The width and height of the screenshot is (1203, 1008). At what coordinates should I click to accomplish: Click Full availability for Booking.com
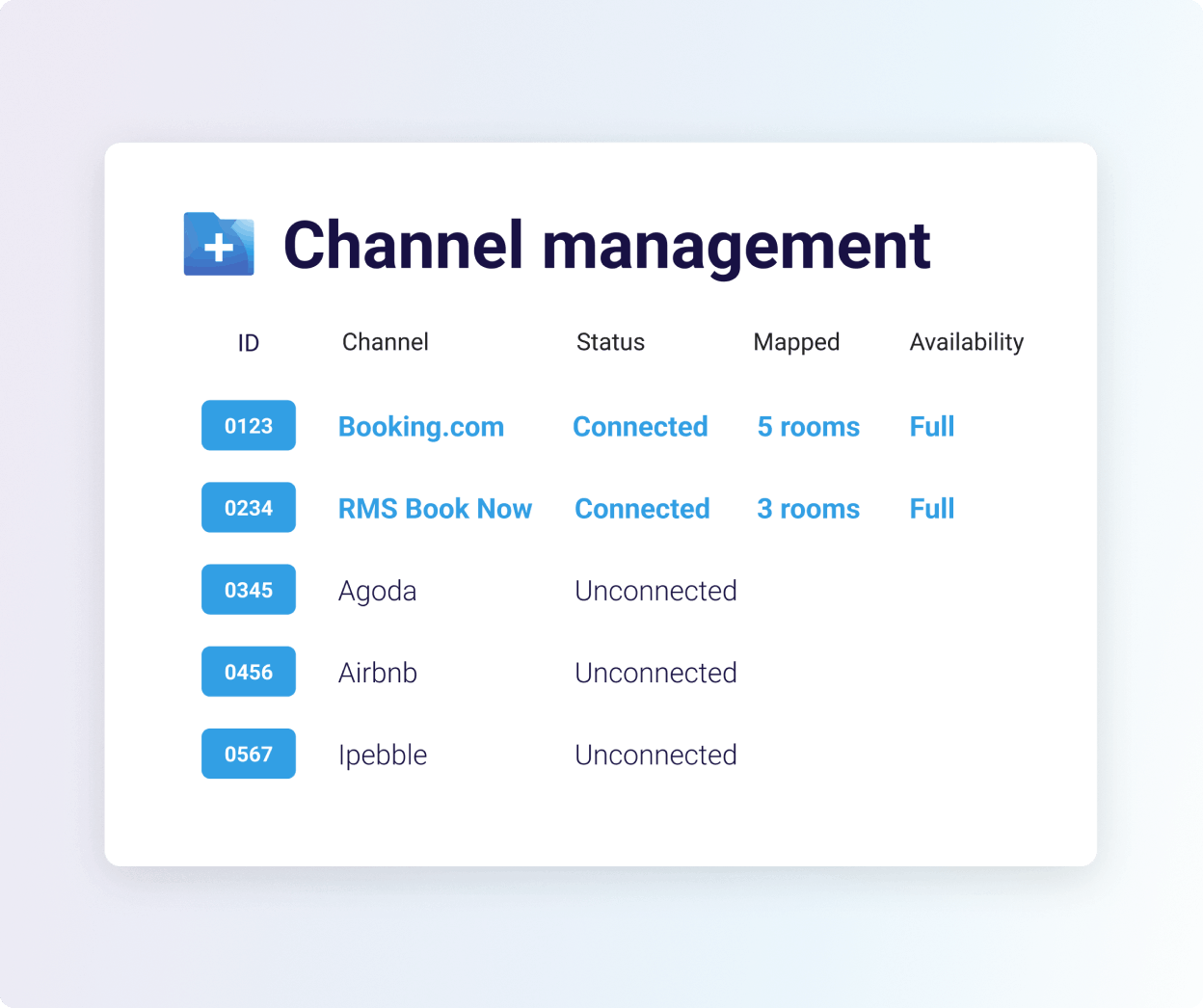pyautogui.click(x=932, y=427)
